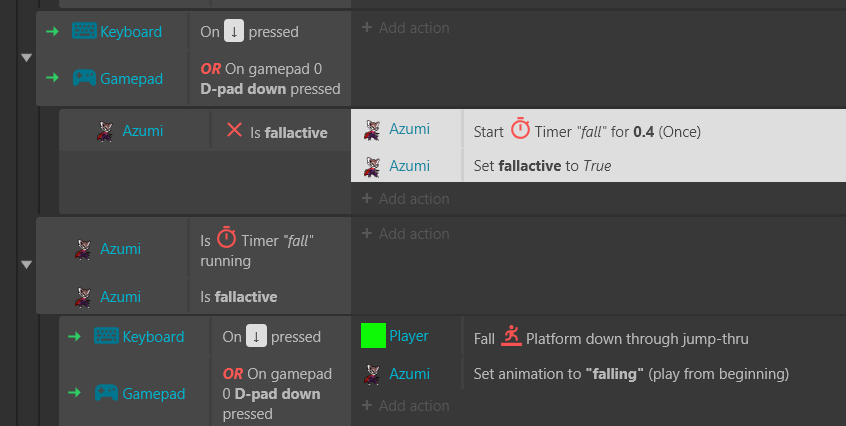Click the green Player object swatch

pyautogui.click(x=373, y=335)
